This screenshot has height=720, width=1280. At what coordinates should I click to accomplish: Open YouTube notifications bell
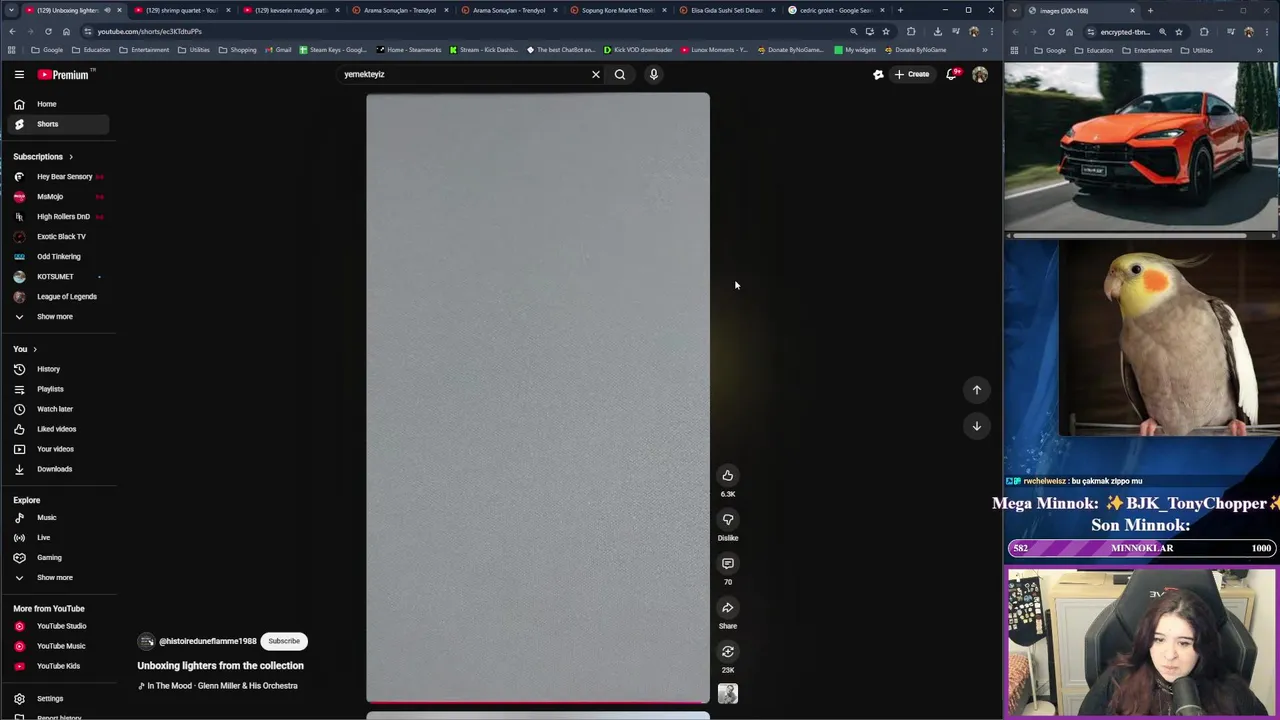952,74
